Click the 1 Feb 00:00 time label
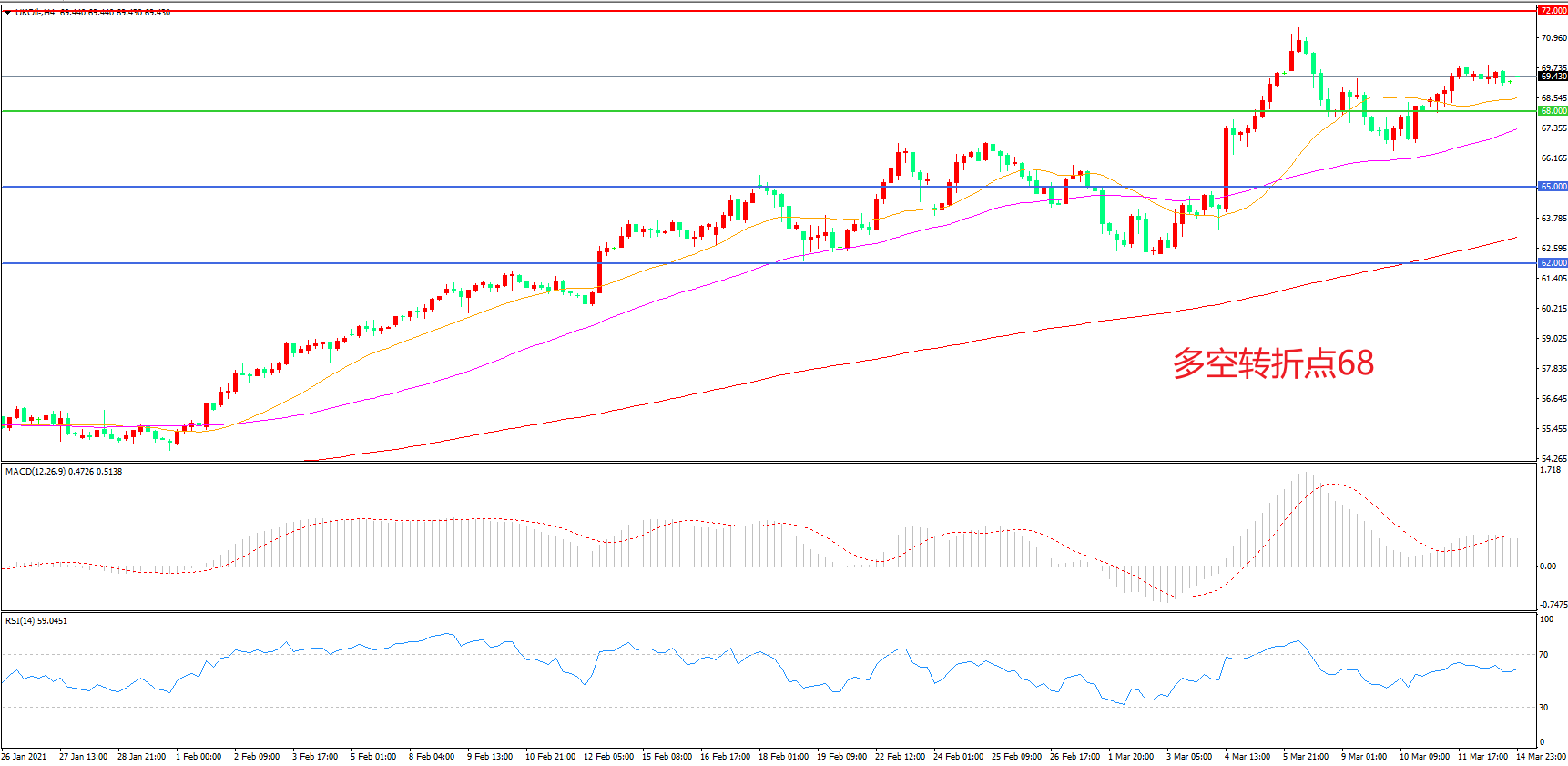 (x=199, y=757)
